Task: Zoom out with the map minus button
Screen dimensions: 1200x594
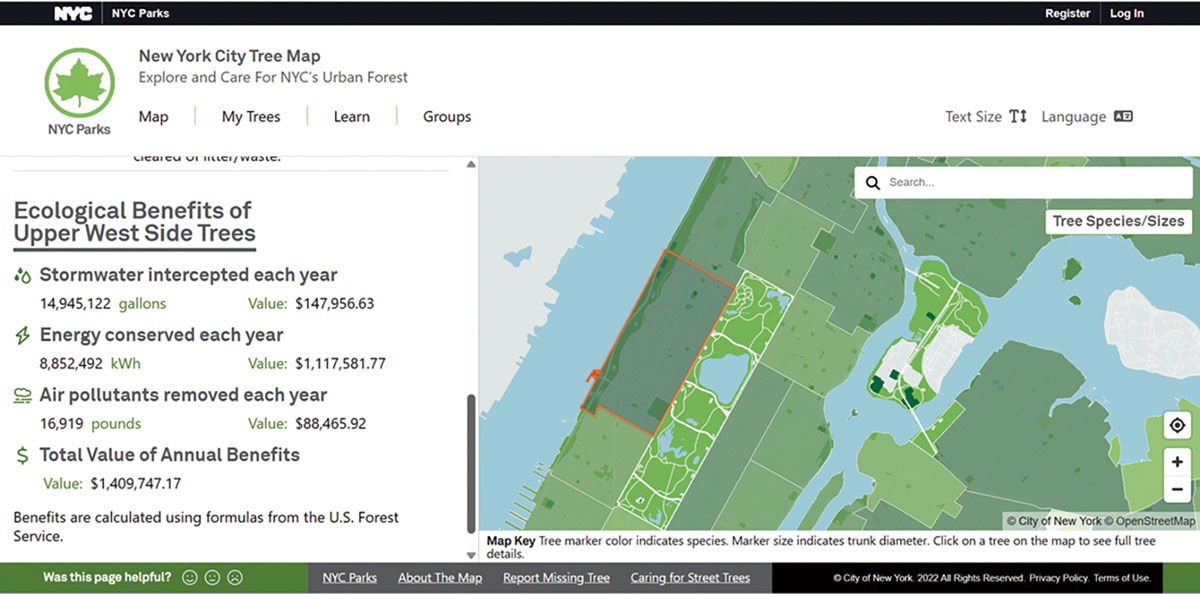Action: pyautogui.click(x=1178, y=489)
